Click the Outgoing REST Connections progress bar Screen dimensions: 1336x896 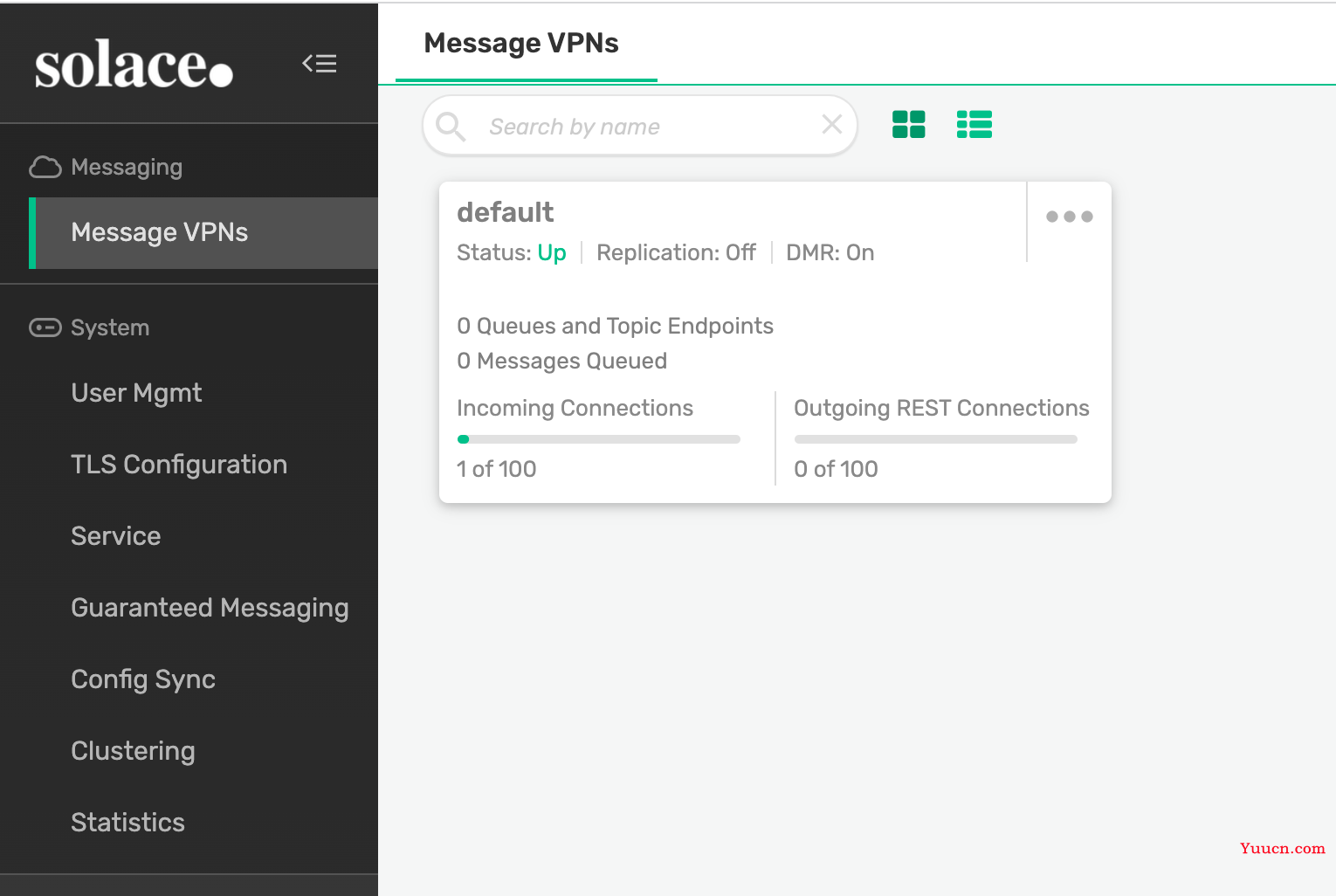click(935, 439)
